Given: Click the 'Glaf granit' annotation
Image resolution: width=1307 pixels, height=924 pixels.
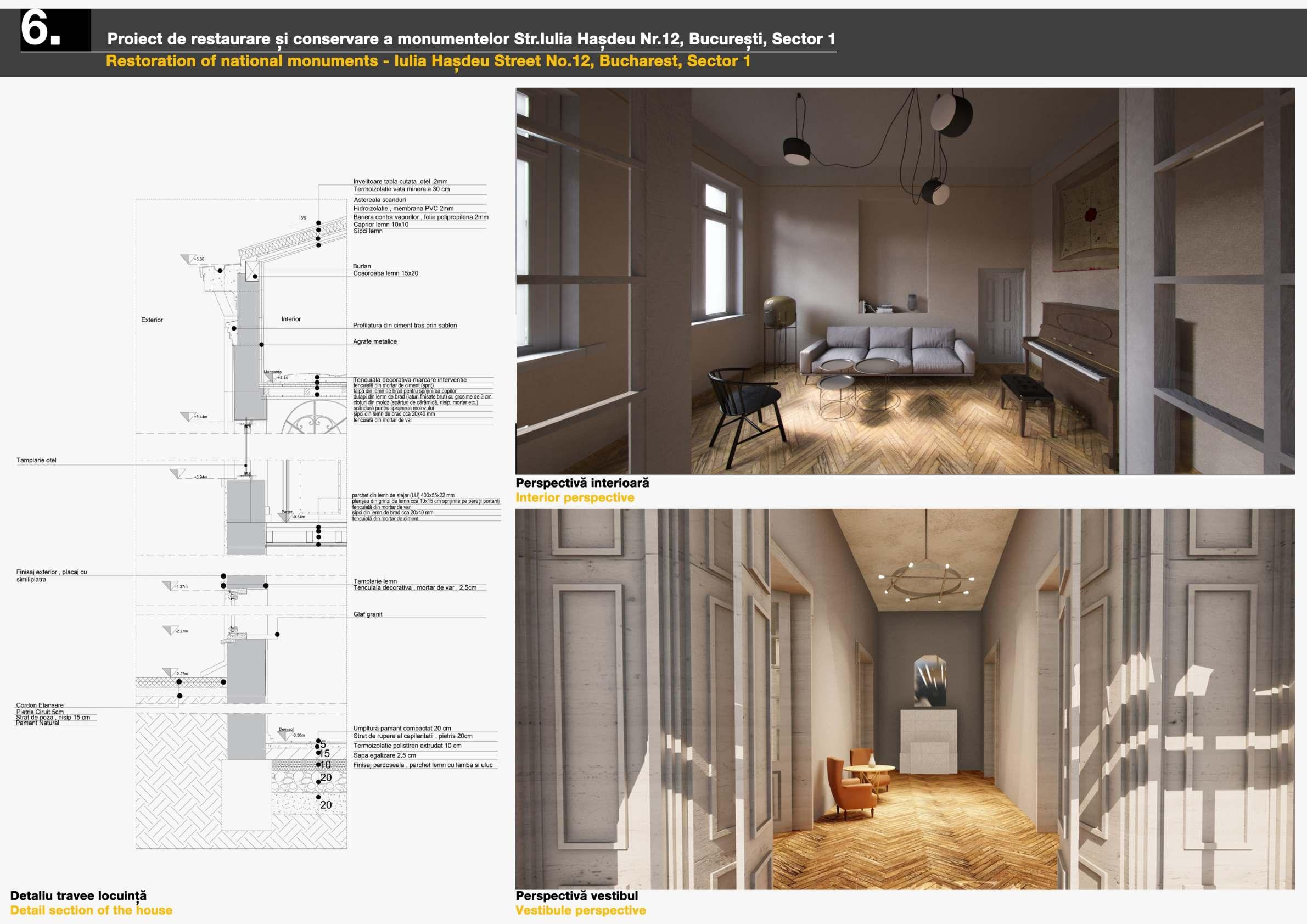Looking at the screenshot, I should [368, 614].
